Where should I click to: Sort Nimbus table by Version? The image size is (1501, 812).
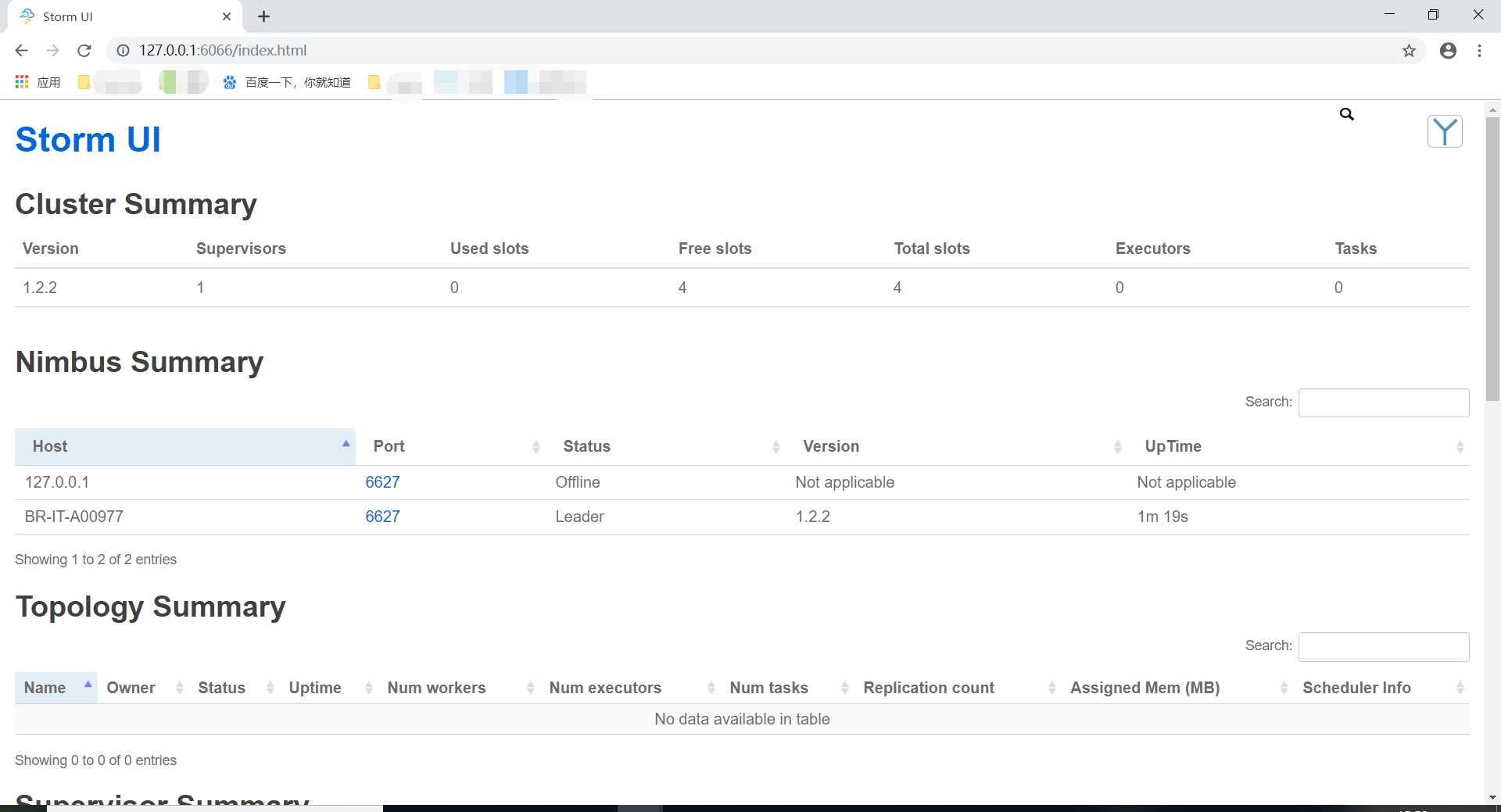coord(957,446)
